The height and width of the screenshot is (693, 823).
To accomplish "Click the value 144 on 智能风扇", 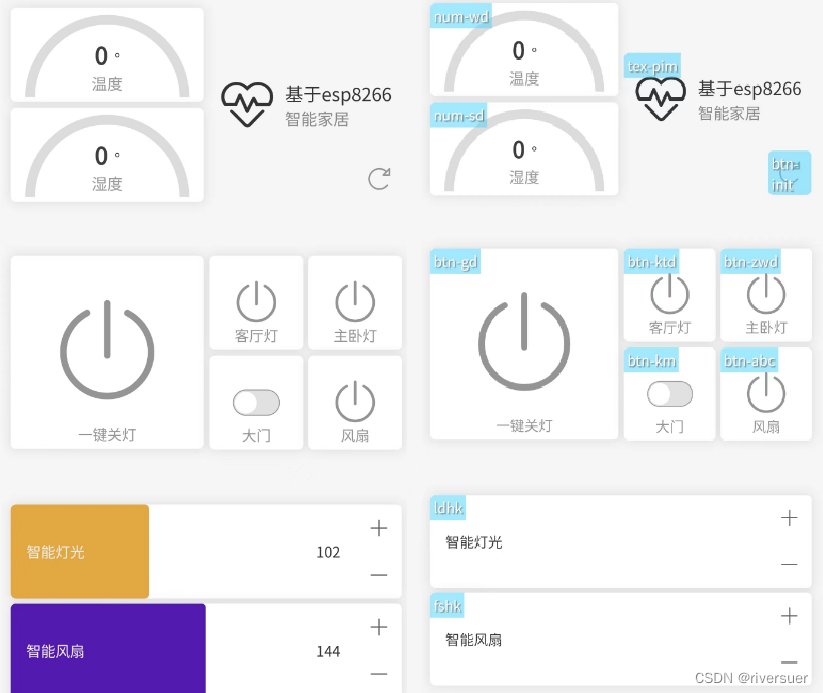I will pos(328,652).
